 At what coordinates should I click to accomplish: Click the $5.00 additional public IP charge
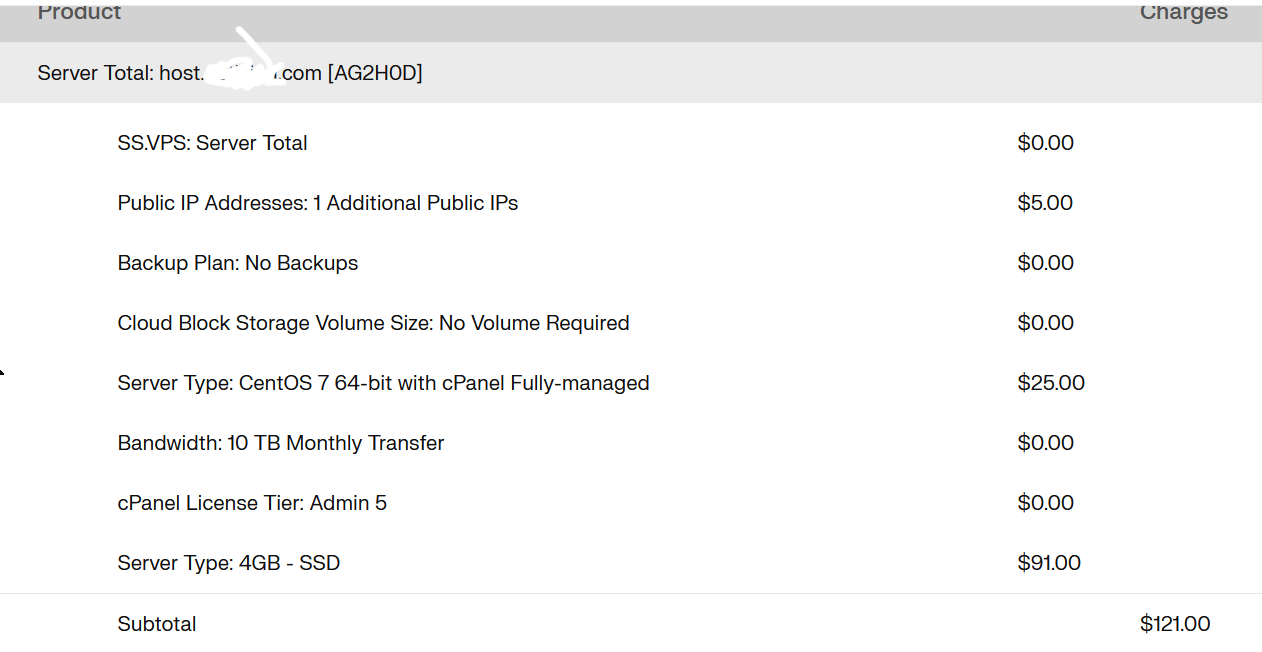(1045, 203)
